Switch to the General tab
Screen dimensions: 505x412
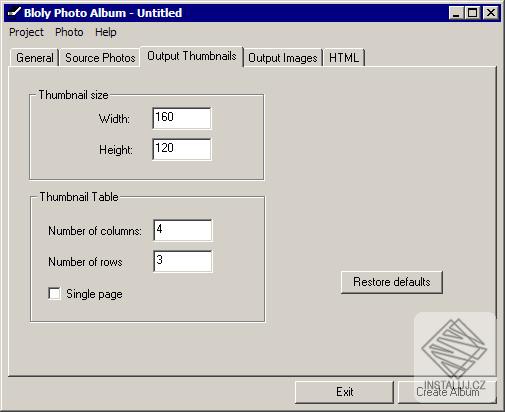coord(34,58)
